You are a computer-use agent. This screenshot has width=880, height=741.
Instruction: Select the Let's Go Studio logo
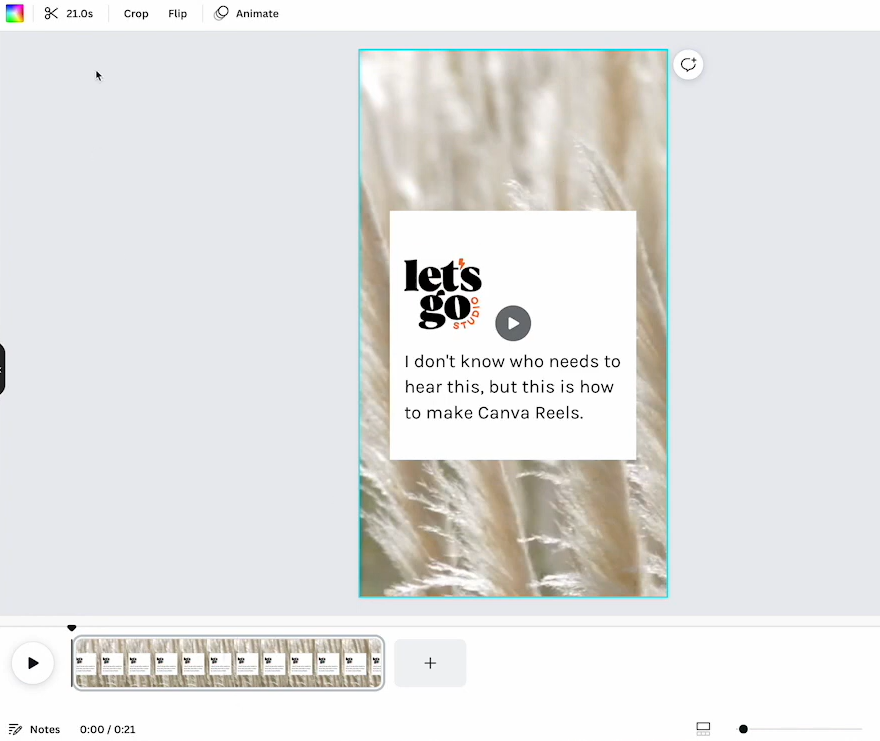[442, 294]
